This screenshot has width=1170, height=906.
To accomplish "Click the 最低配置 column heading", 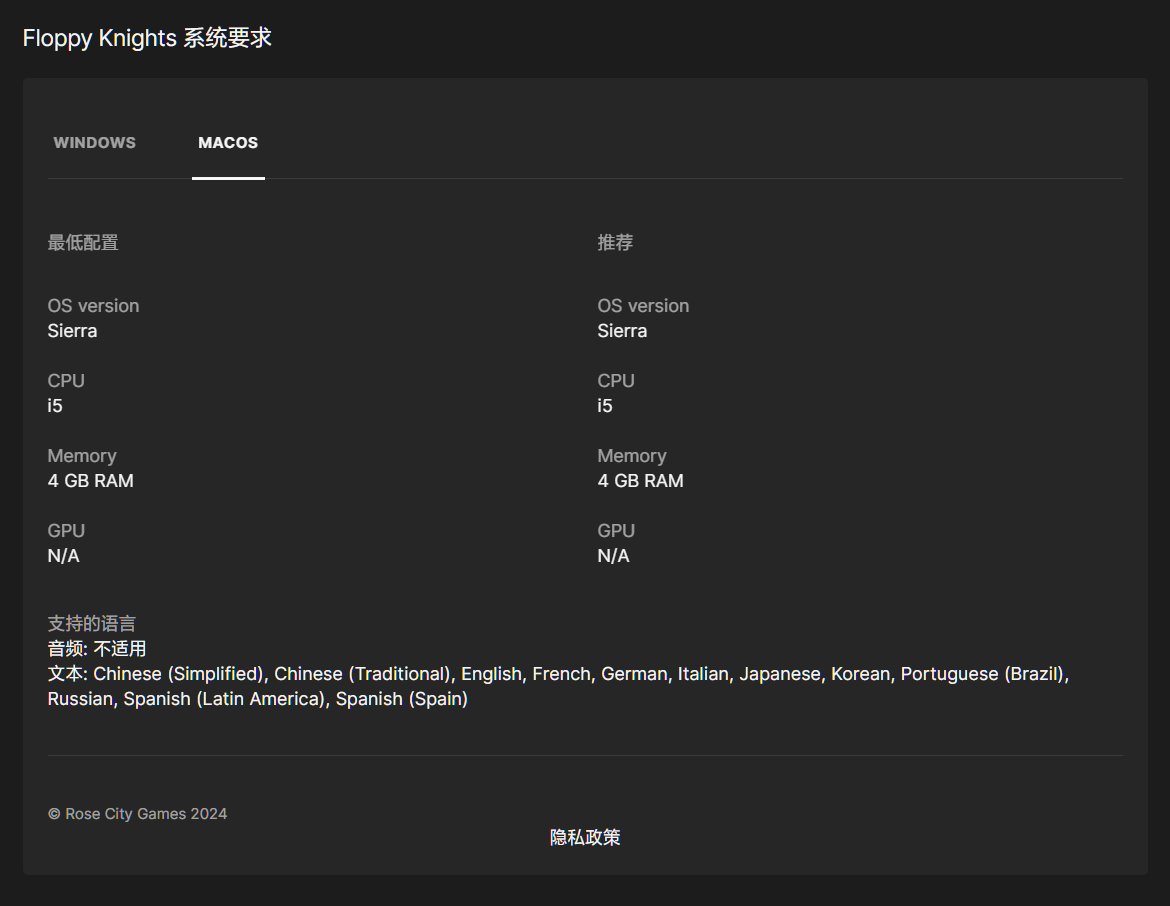I will coord(83,243).
